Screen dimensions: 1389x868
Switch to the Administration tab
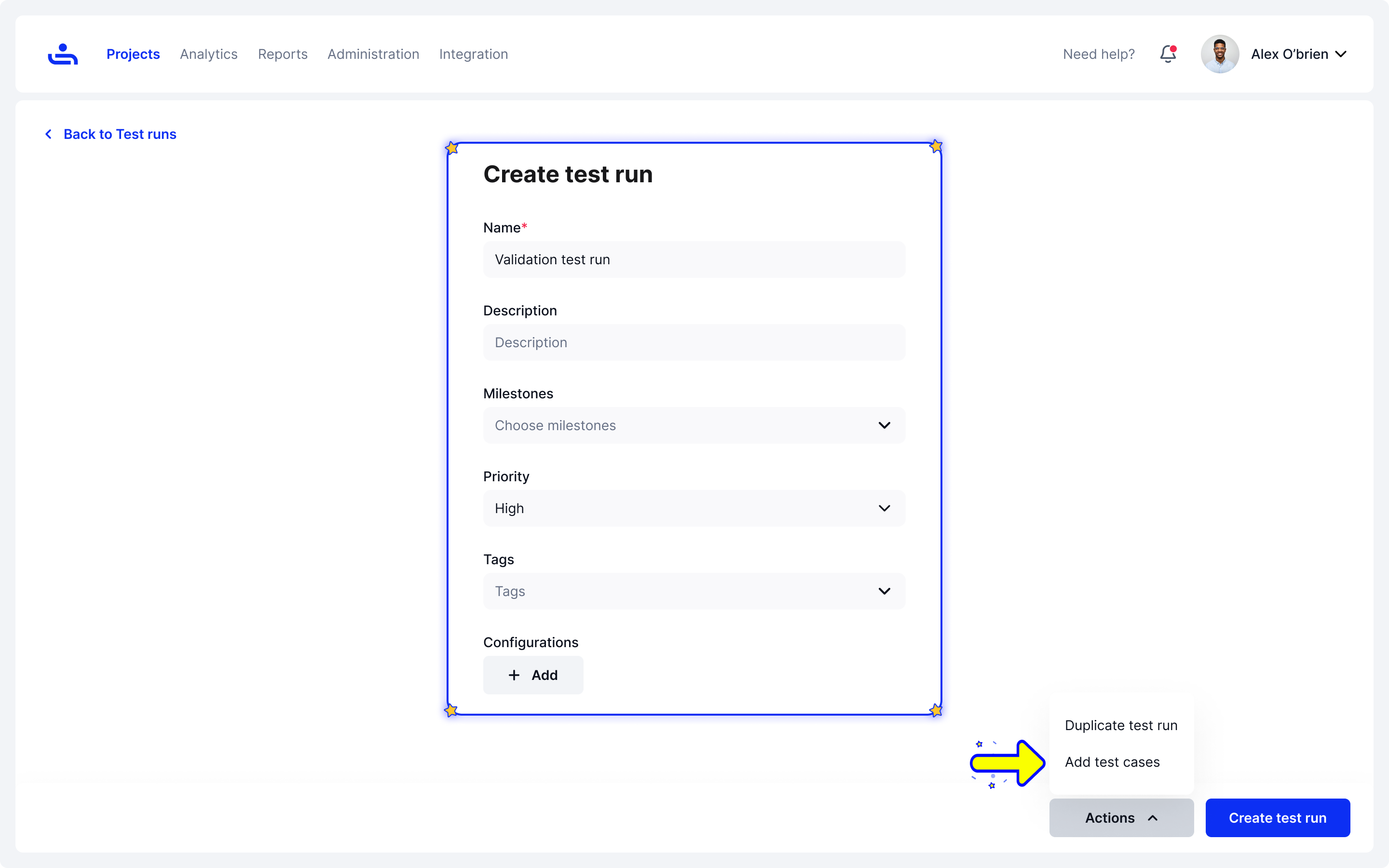click(x=373, y=54)
